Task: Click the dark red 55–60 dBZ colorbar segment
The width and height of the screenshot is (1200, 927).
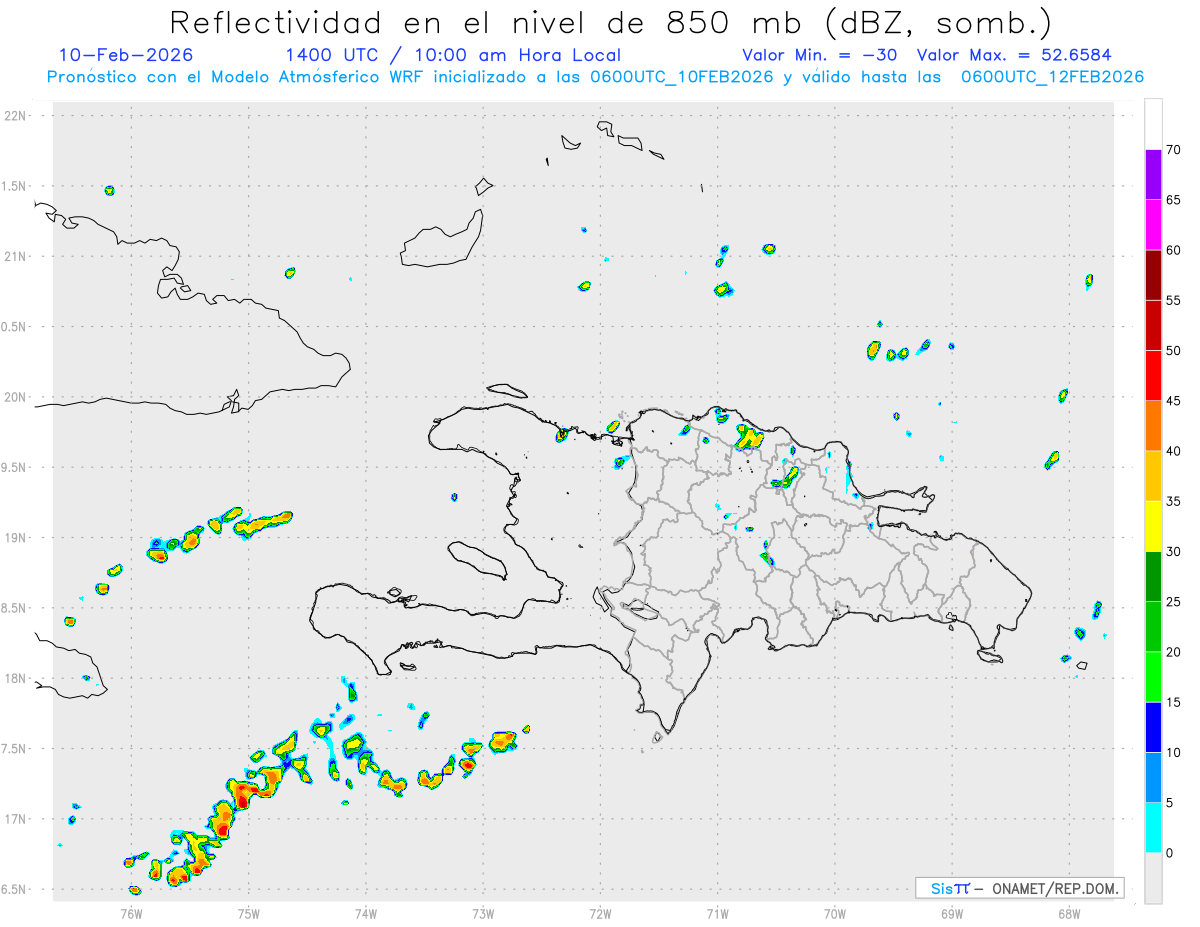Action: click(x=1153, y=275)
